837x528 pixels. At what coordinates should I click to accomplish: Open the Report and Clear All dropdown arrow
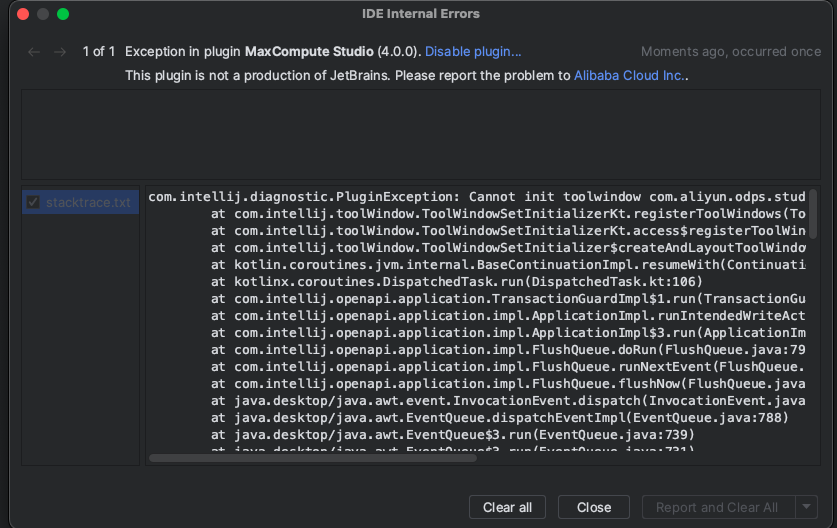807,507
